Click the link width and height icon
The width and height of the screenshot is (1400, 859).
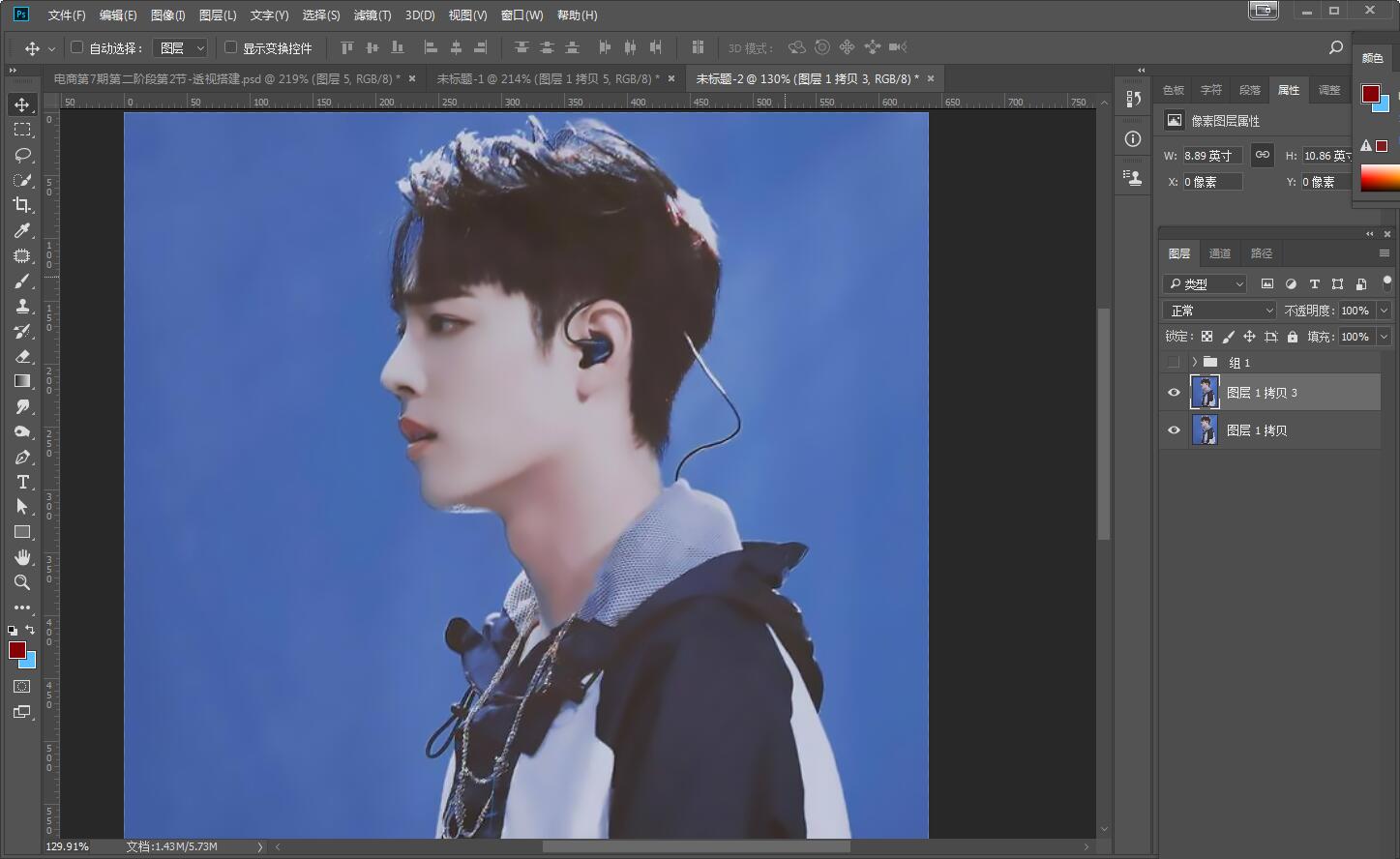click(1262, 155)
